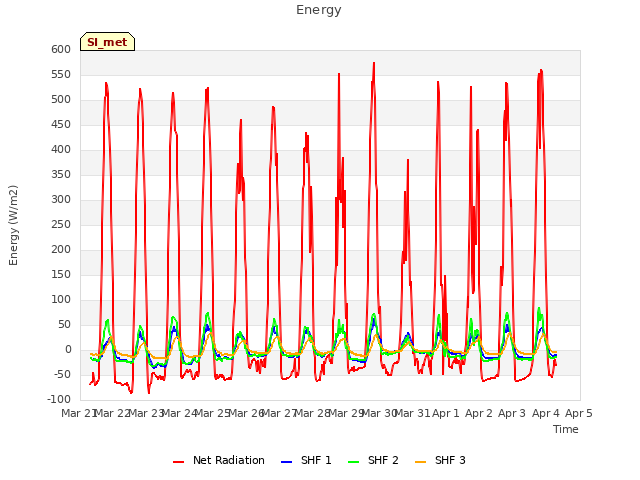The height and width of the screenshot is (480, 640).
Task: Click the 150 y-axis tick label
Action: [x=61, y=274]
